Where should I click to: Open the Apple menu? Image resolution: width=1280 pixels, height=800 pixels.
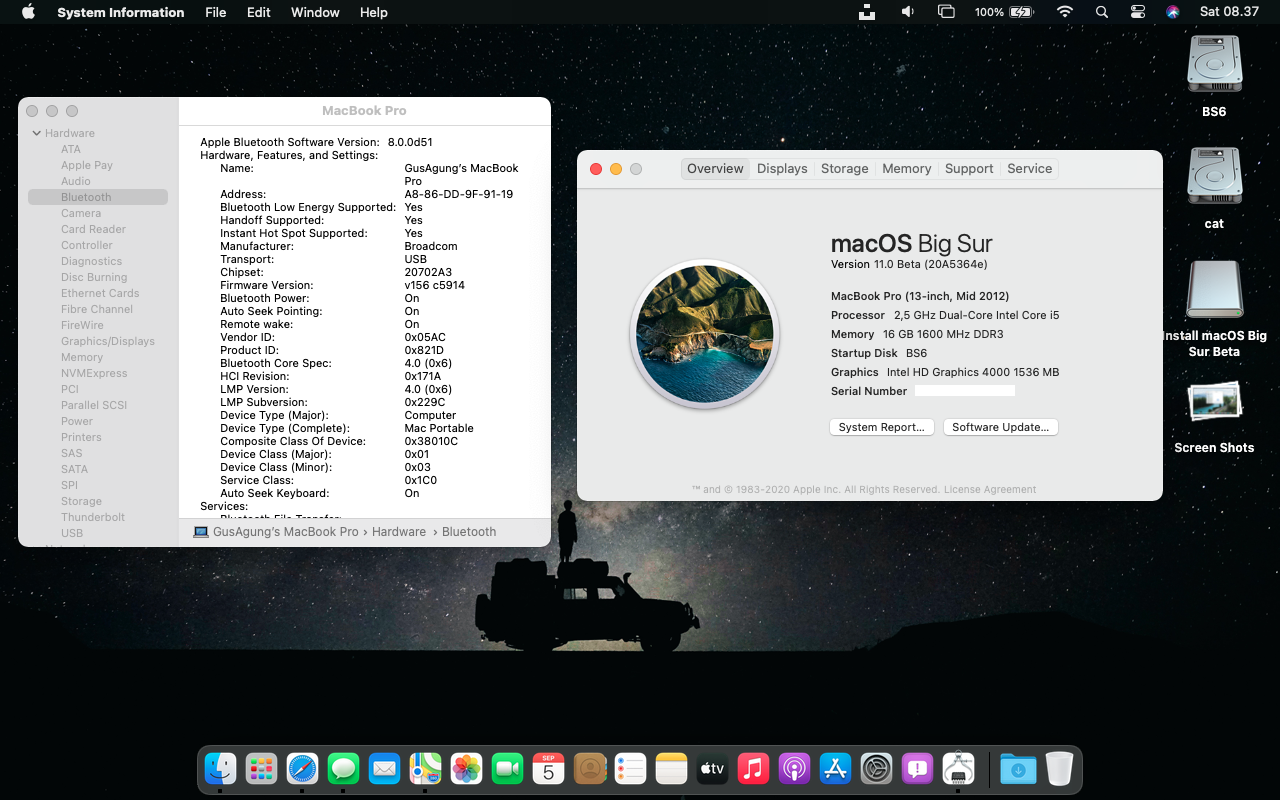(x=28, y=12)
